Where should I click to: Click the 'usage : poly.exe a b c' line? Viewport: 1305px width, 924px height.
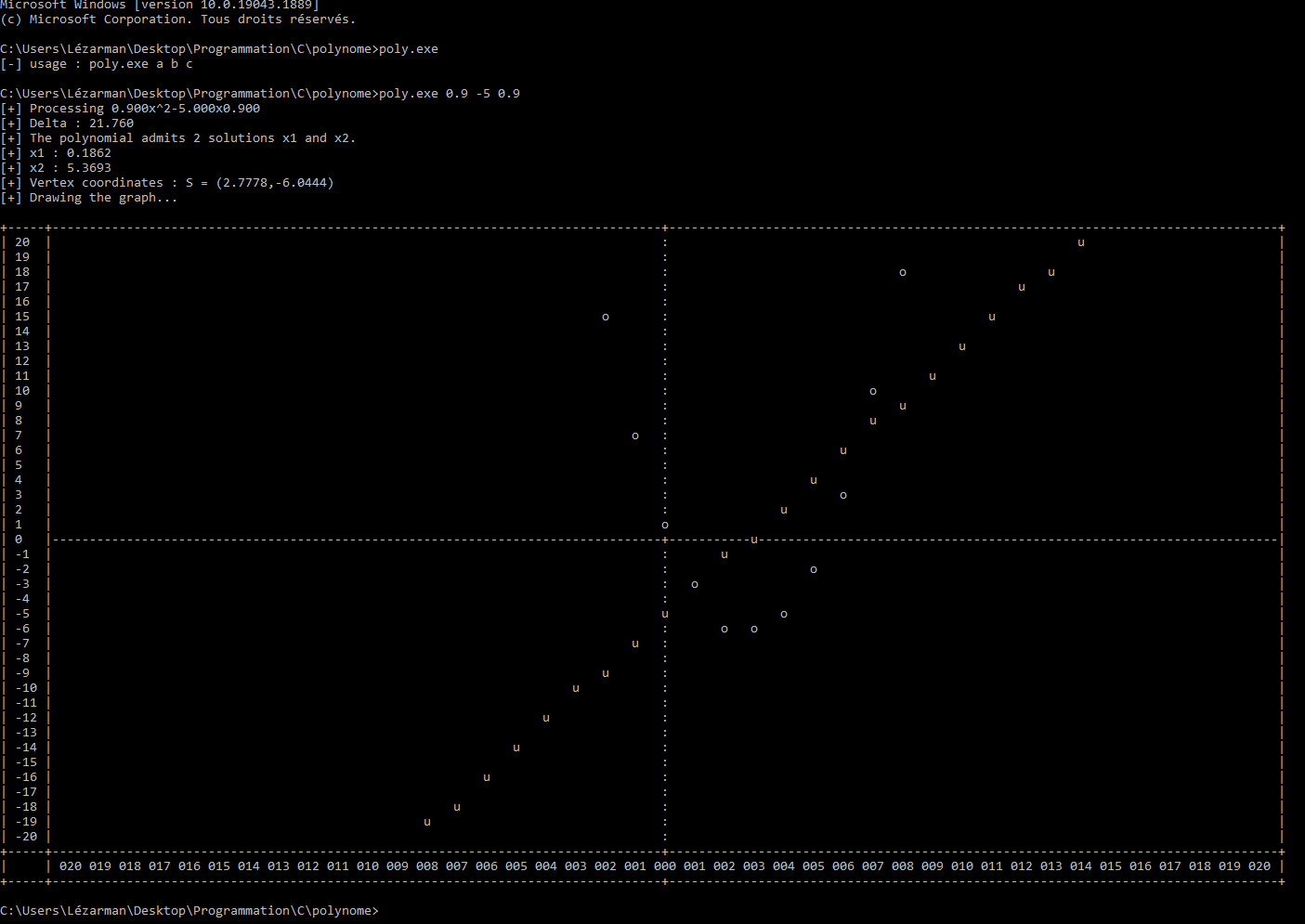click(x=111, y=64)
